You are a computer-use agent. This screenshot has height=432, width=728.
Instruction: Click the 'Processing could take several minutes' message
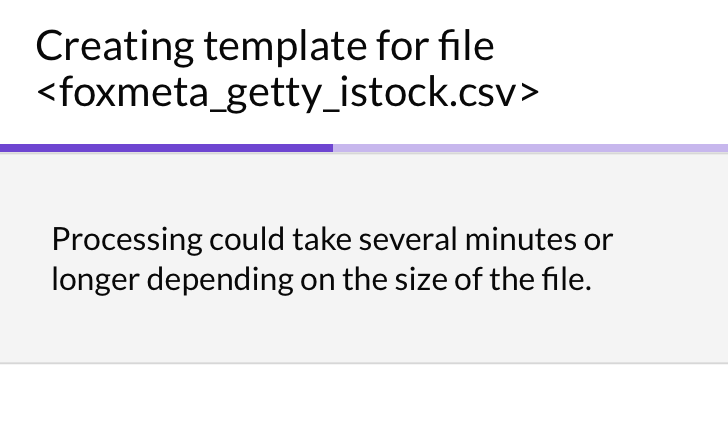331,240
